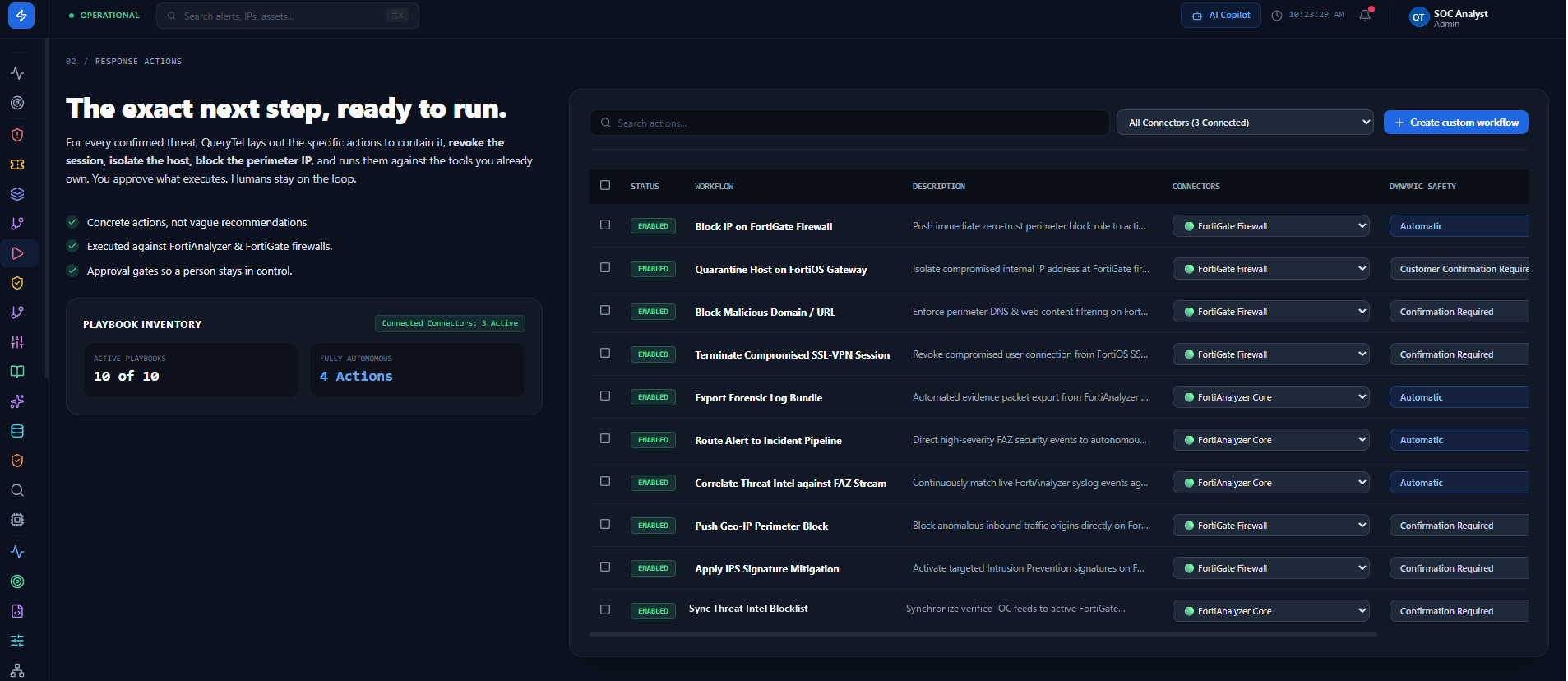
Task: Click the RESPONSE ACTIONS breadcrumb
Action: [138, 62]
